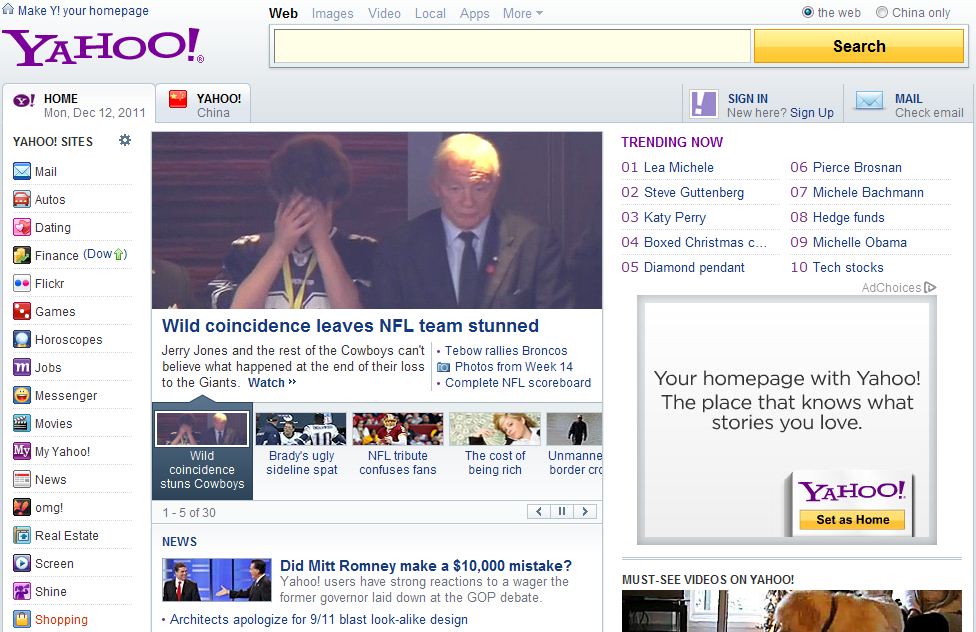Screen dimensions: 976x632
Task: Switch to Local search tab
Action: pos(430,13)
